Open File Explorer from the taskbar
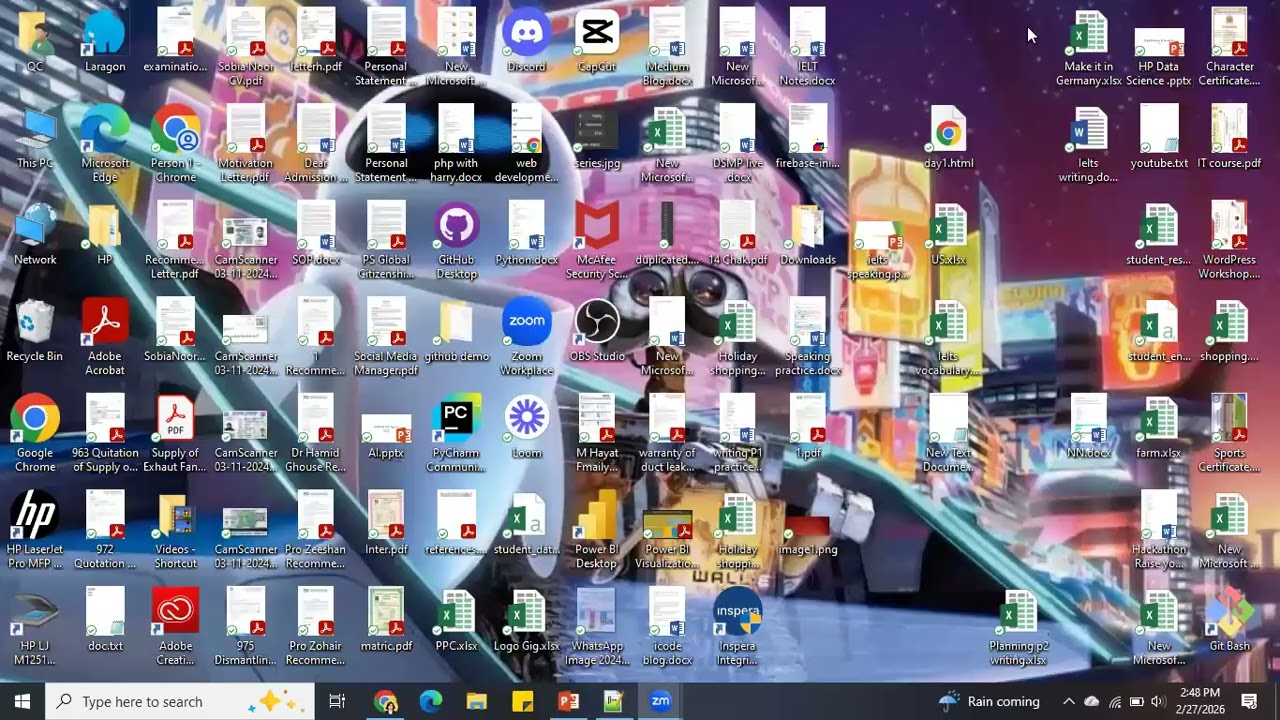Screen dimensions: 1280x720 (x=476, y=701)
